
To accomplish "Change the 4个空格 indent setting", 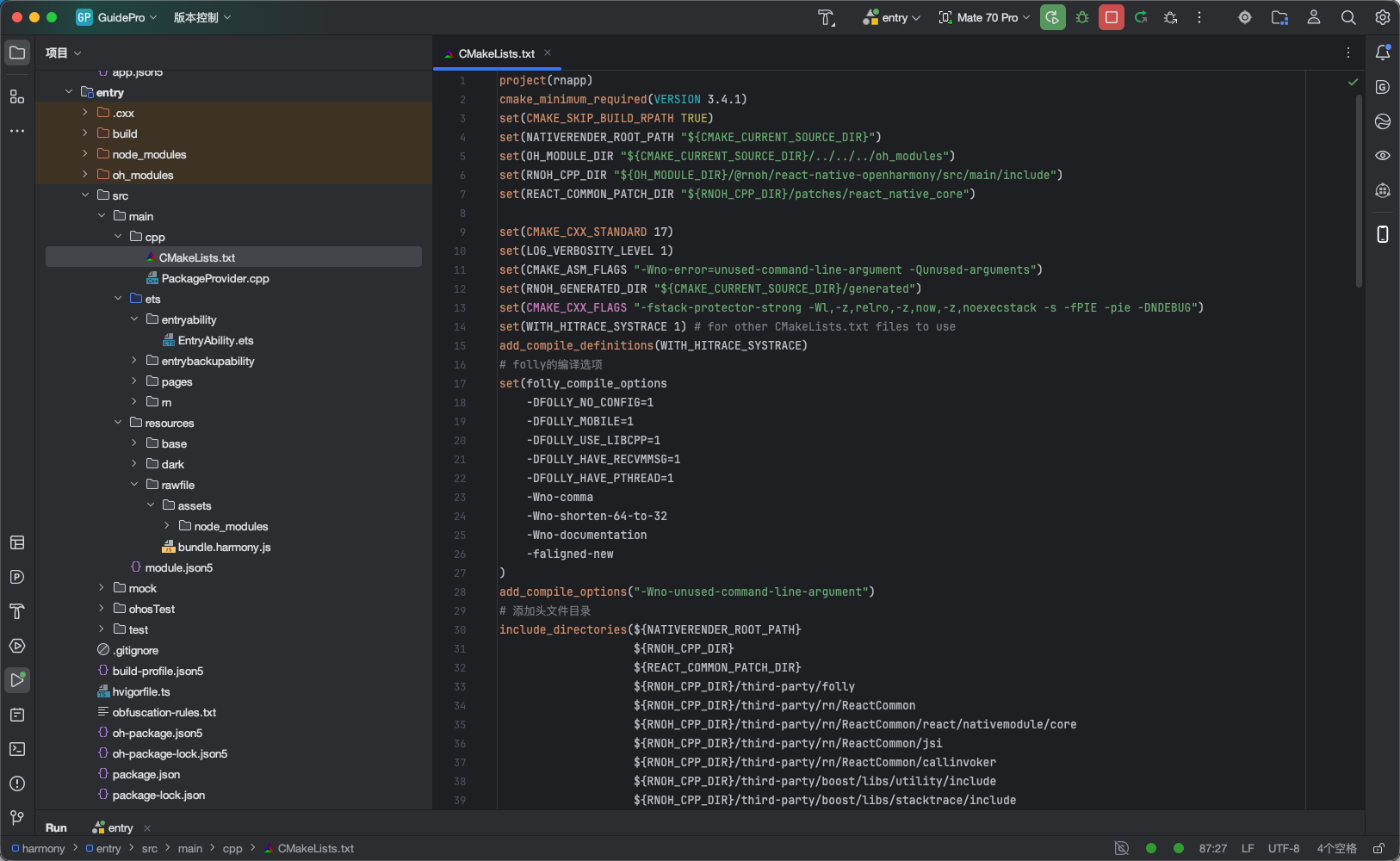I will pyautogui.click(x=1336, y=848).
